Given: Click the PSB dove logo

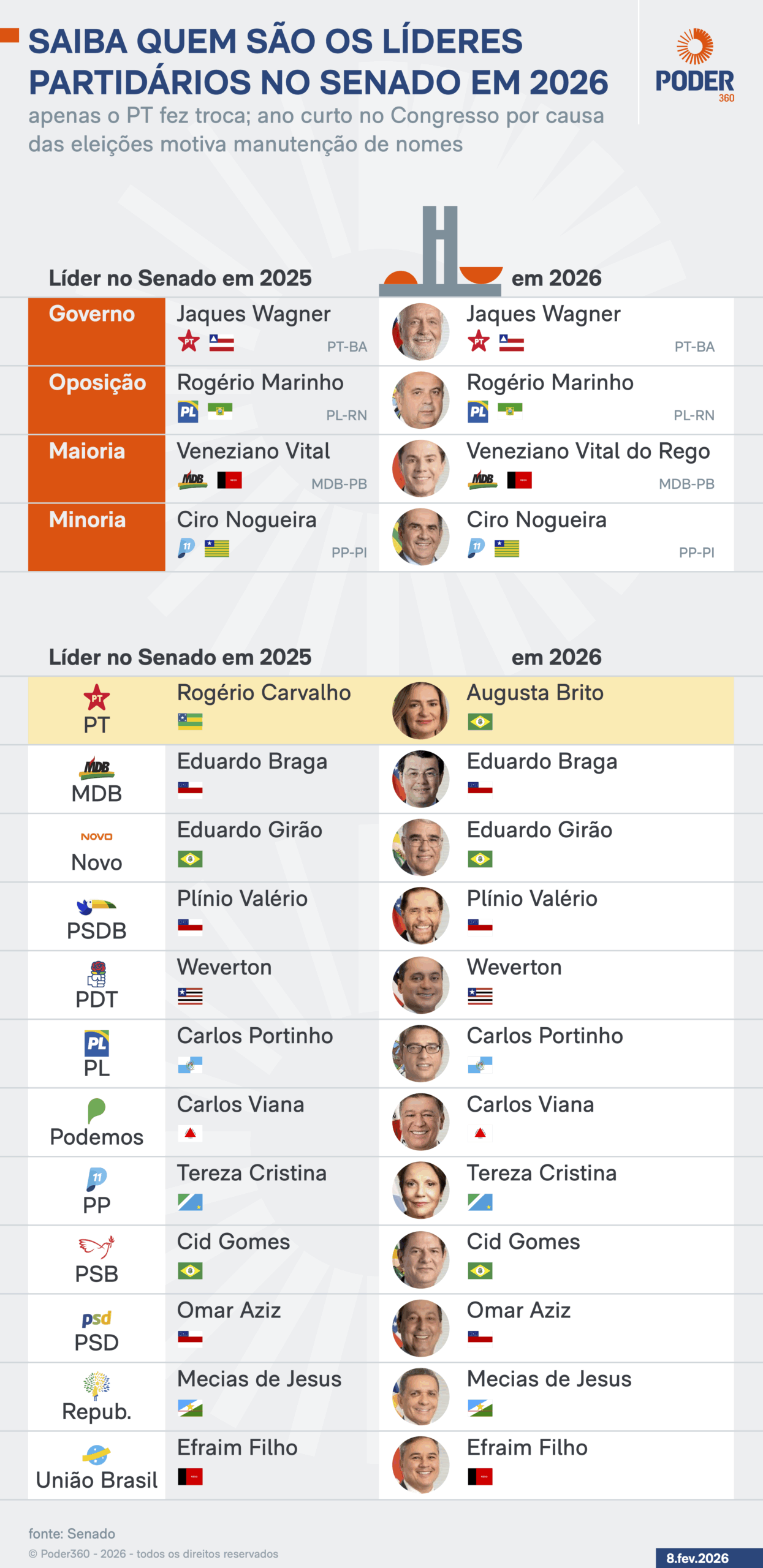Looking at the screenshot, I should [97, 1248].
